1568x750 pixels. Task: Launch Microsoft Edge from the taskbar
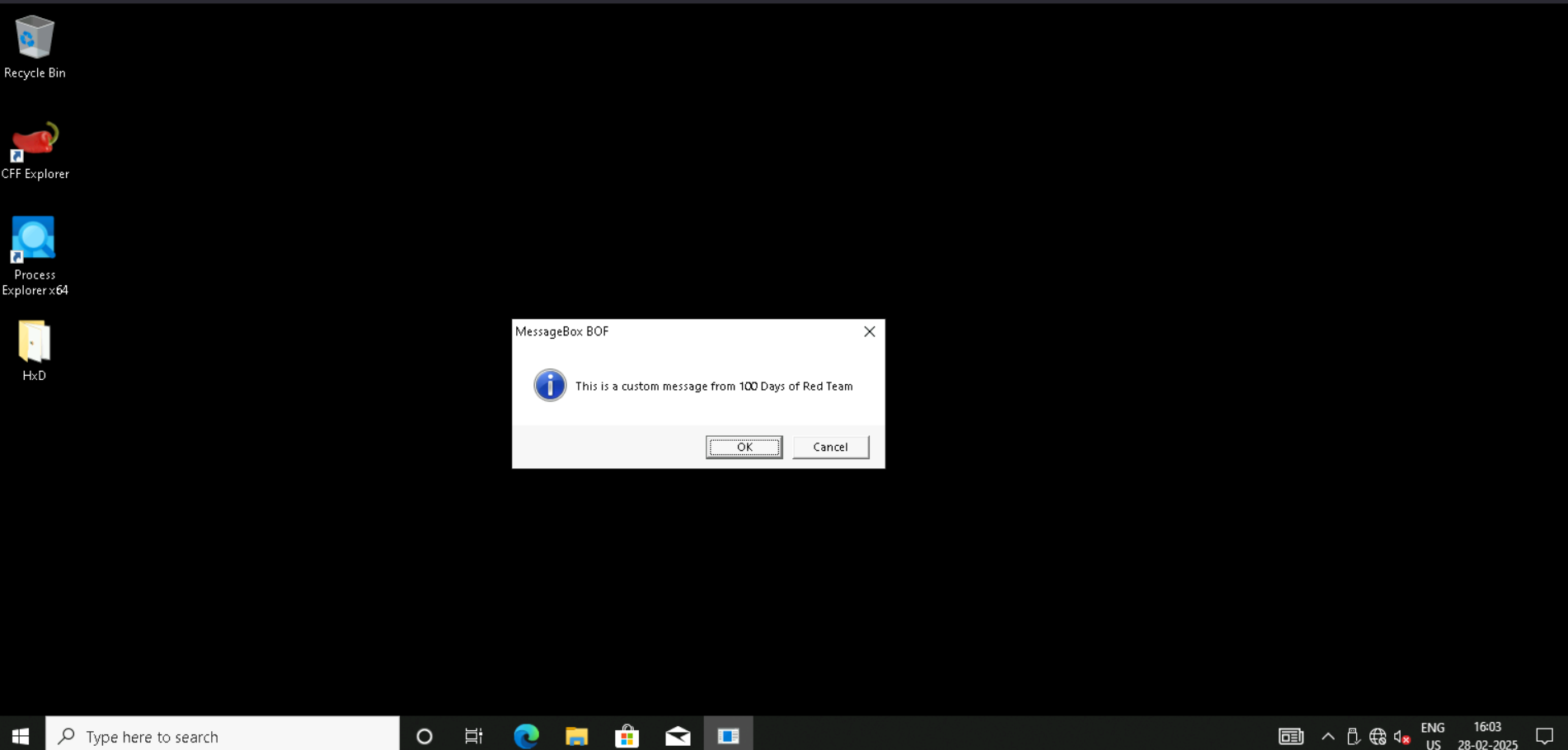tap(526, 736)
